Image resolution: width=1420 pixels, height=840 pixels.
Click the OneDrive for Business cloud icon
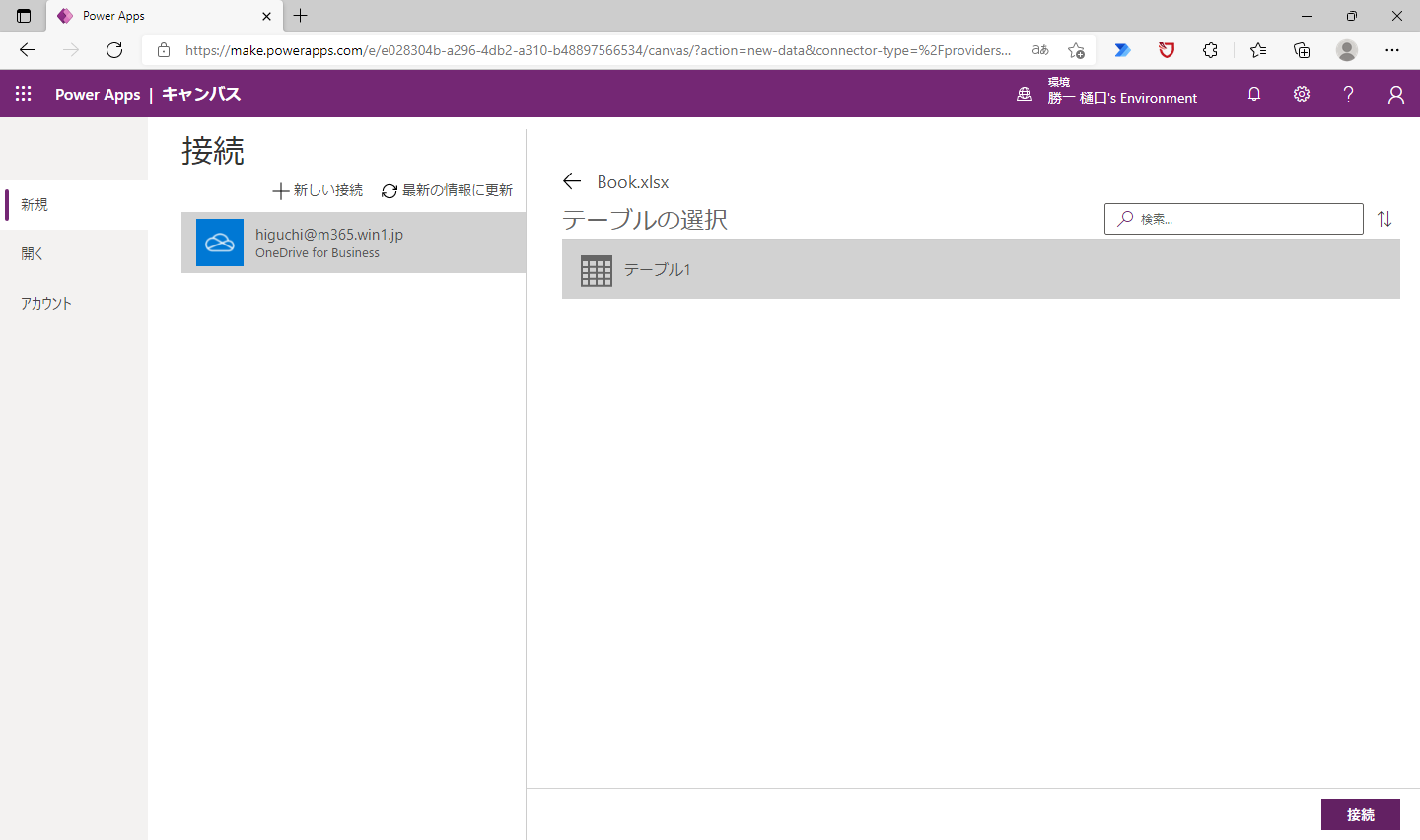tap(220, 243)
